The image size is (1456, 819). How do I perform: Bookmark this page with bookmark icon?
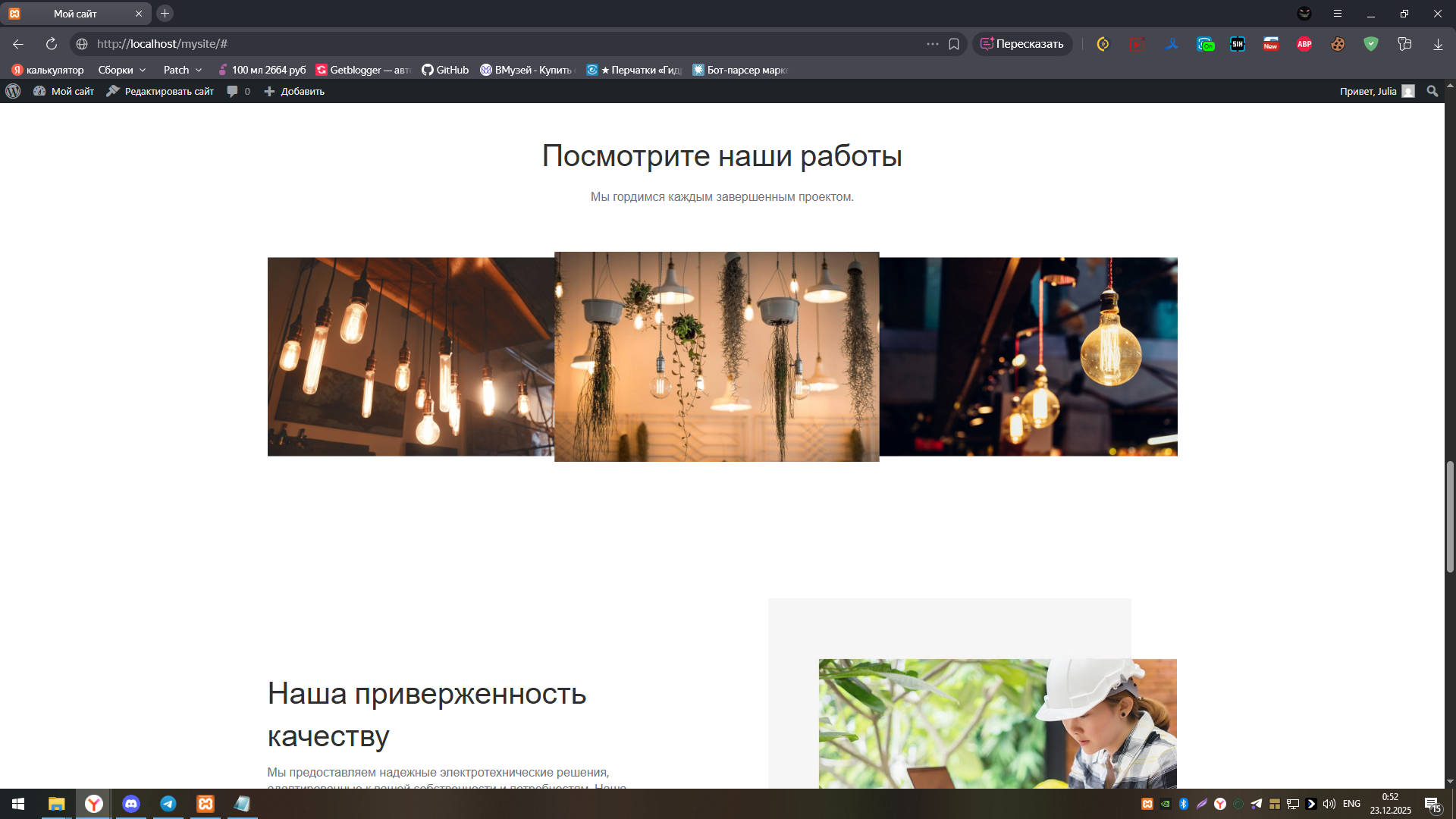pos(954,44)
